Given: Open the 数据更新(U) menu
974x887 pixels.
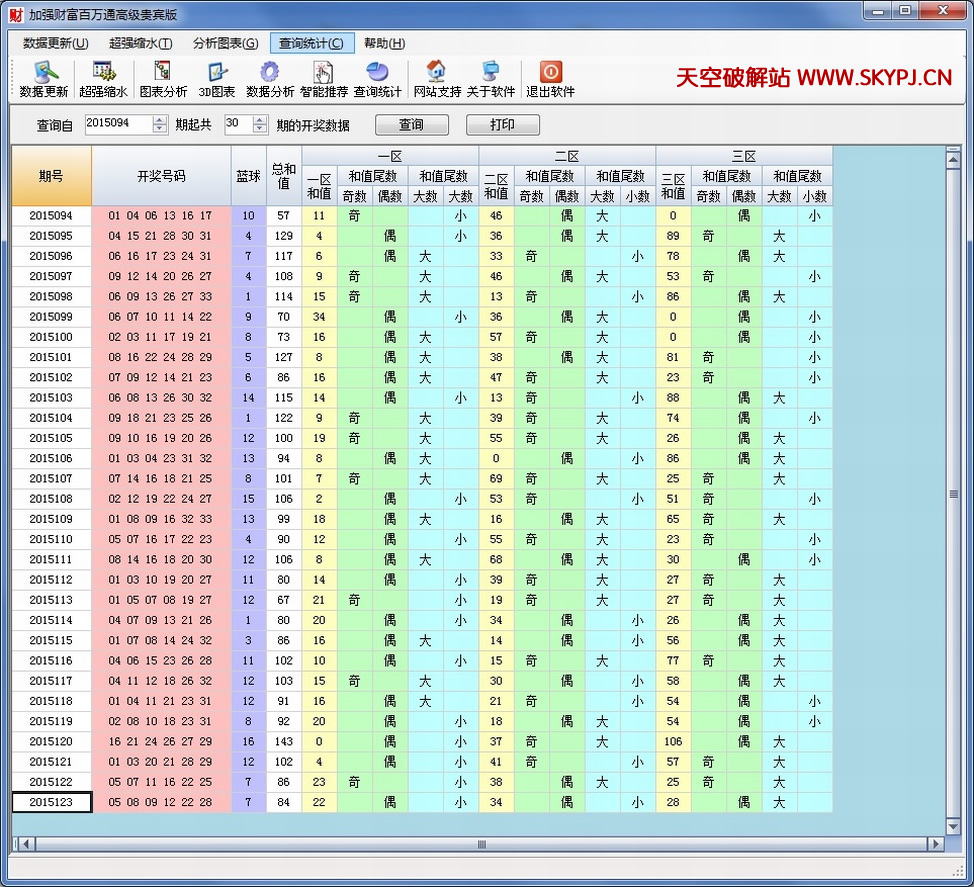Looking at the screenshot, I should tap(56, 43).
